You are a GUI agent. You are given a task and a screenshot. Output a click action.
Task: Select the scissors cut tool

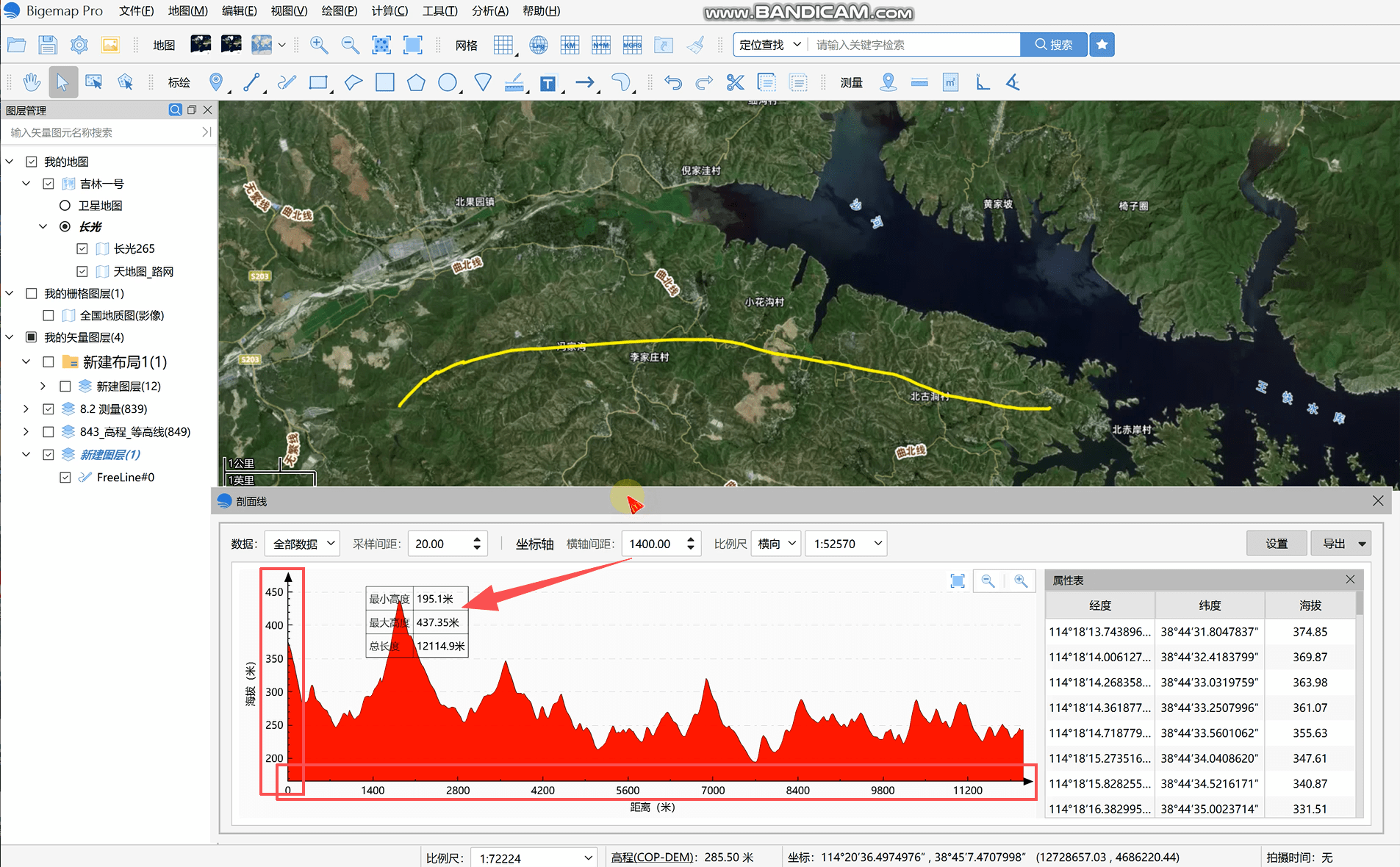point(735,82)
